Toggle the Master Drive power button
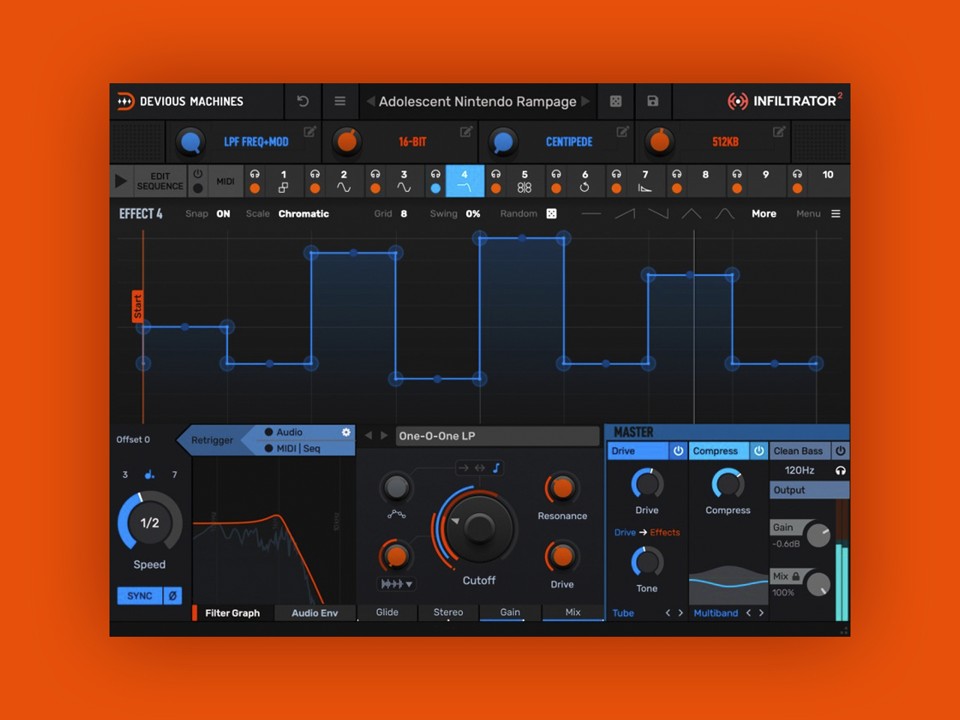Screen dimensions: 960x720 coord(678,451)
